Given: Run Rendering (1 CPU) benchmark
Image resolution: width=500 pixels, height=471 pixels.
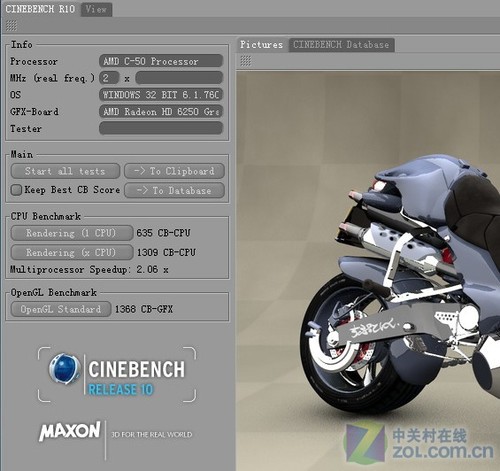Looking at the screenshot, I should coord(72,233).
